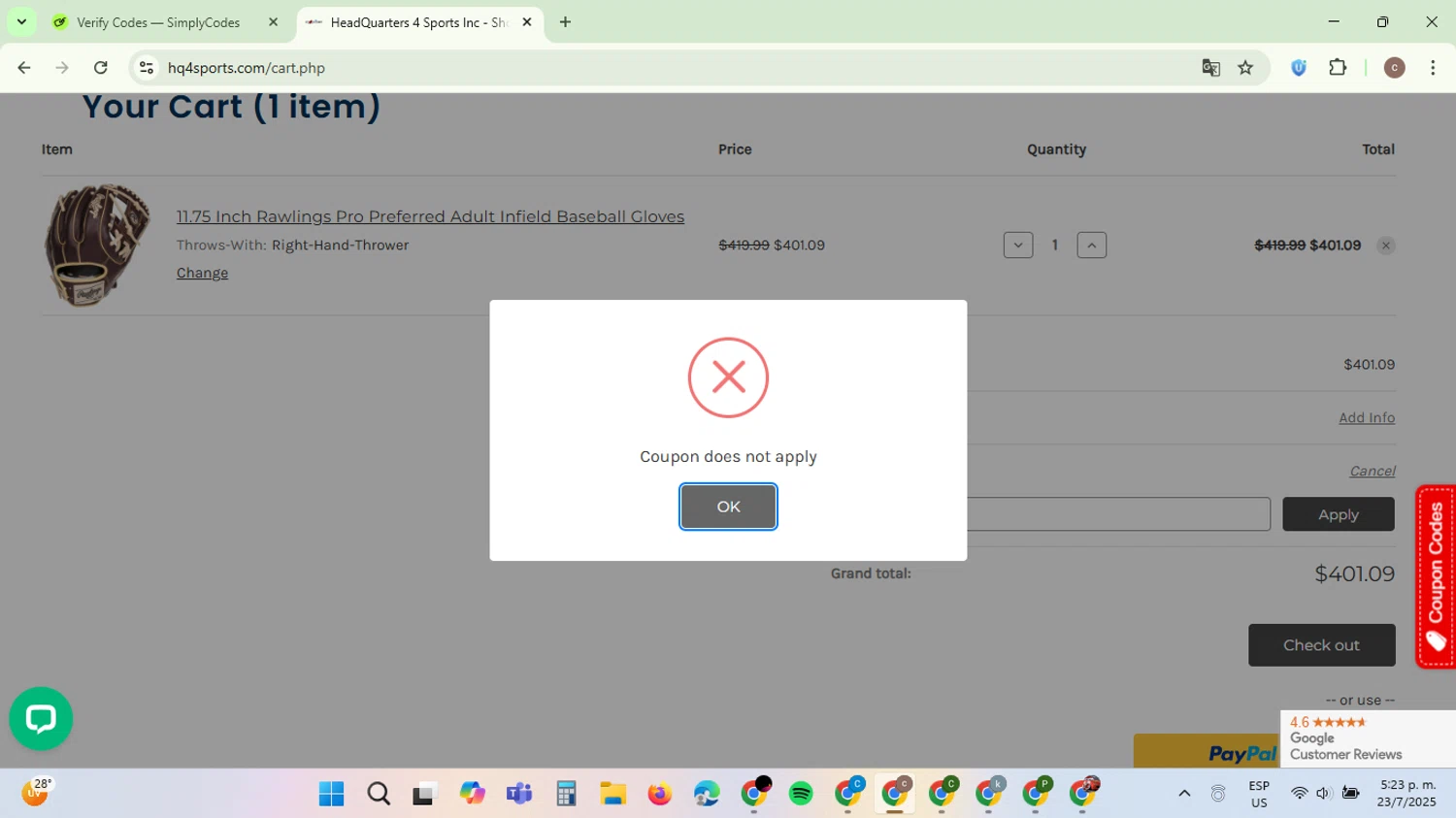The height and width of the screenshot is (818, 1456).
Task: Click the Cancel coupon link
Action: pos(1372,471)
